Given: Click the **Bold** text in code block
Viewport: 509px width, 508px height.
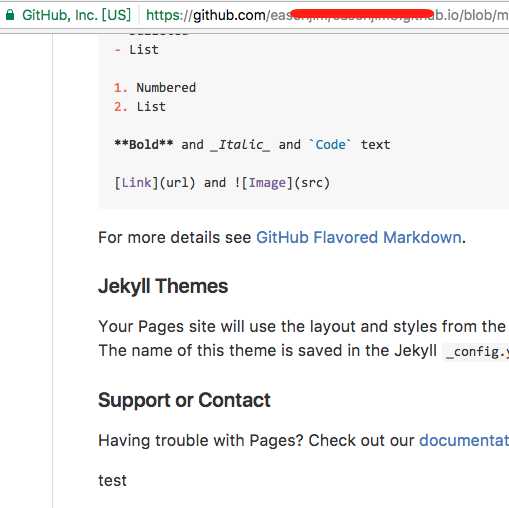Looking at the screenshot, I should click(144, 145).
